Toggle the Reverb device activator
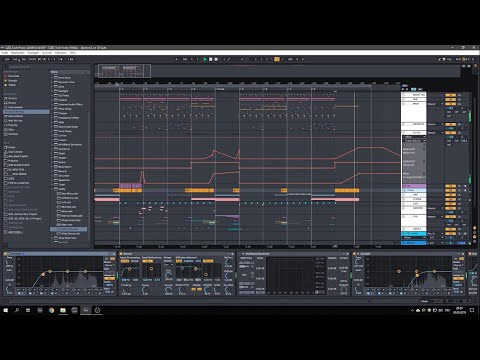 (x=121, y=254)
